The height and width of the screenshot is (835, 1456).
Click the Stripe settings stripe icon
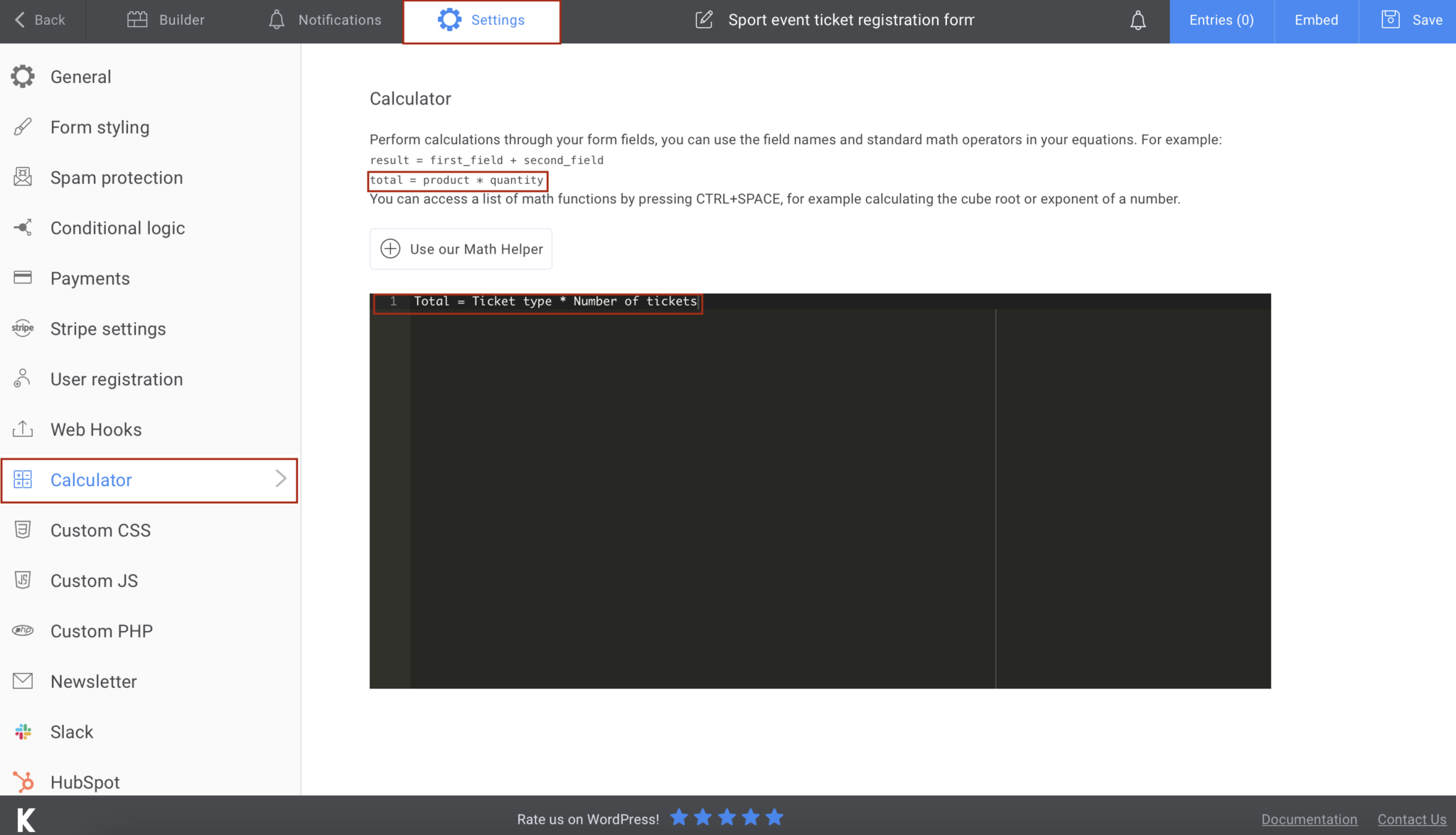23,328
